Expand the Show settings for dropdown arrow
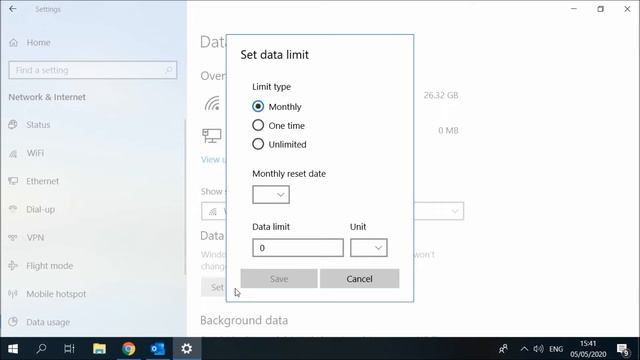This screenshot has height=360, width=640. [455, 211]
